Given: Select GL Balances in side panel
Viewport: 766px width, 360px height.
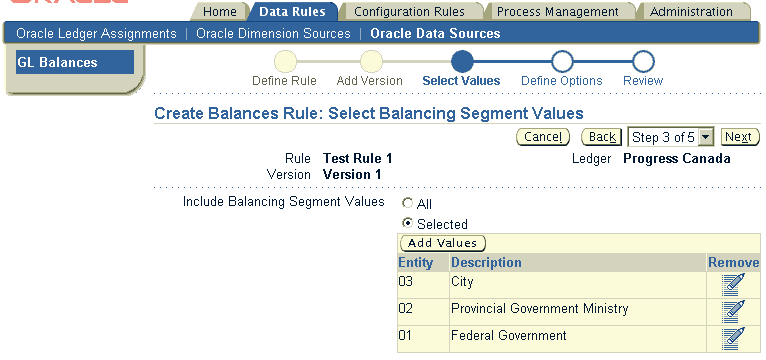Looking at the screenshot, I should (75, 62).
